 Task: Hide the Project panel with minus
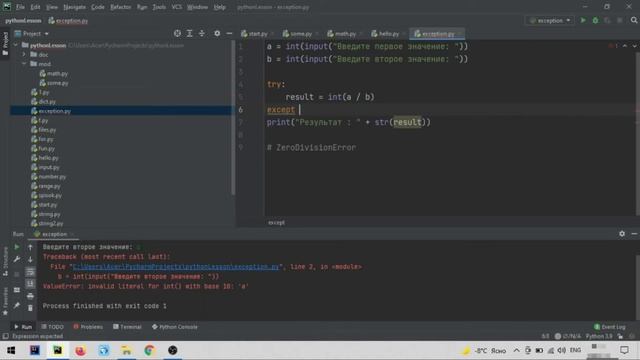click(x=229, y=33)
